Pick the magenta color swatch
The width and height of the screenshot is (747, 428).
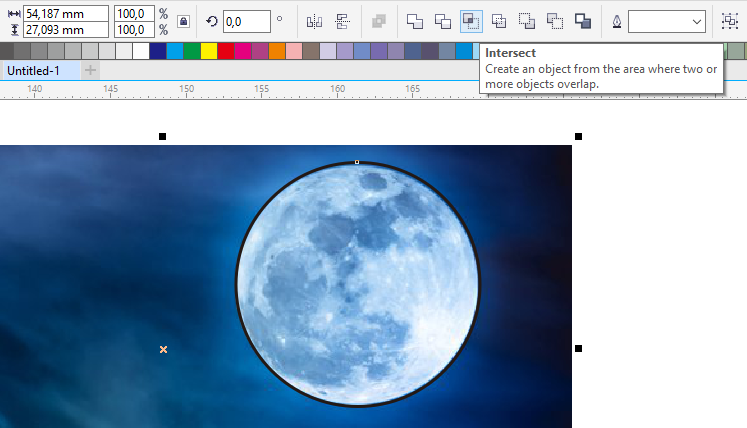point(243,51)
